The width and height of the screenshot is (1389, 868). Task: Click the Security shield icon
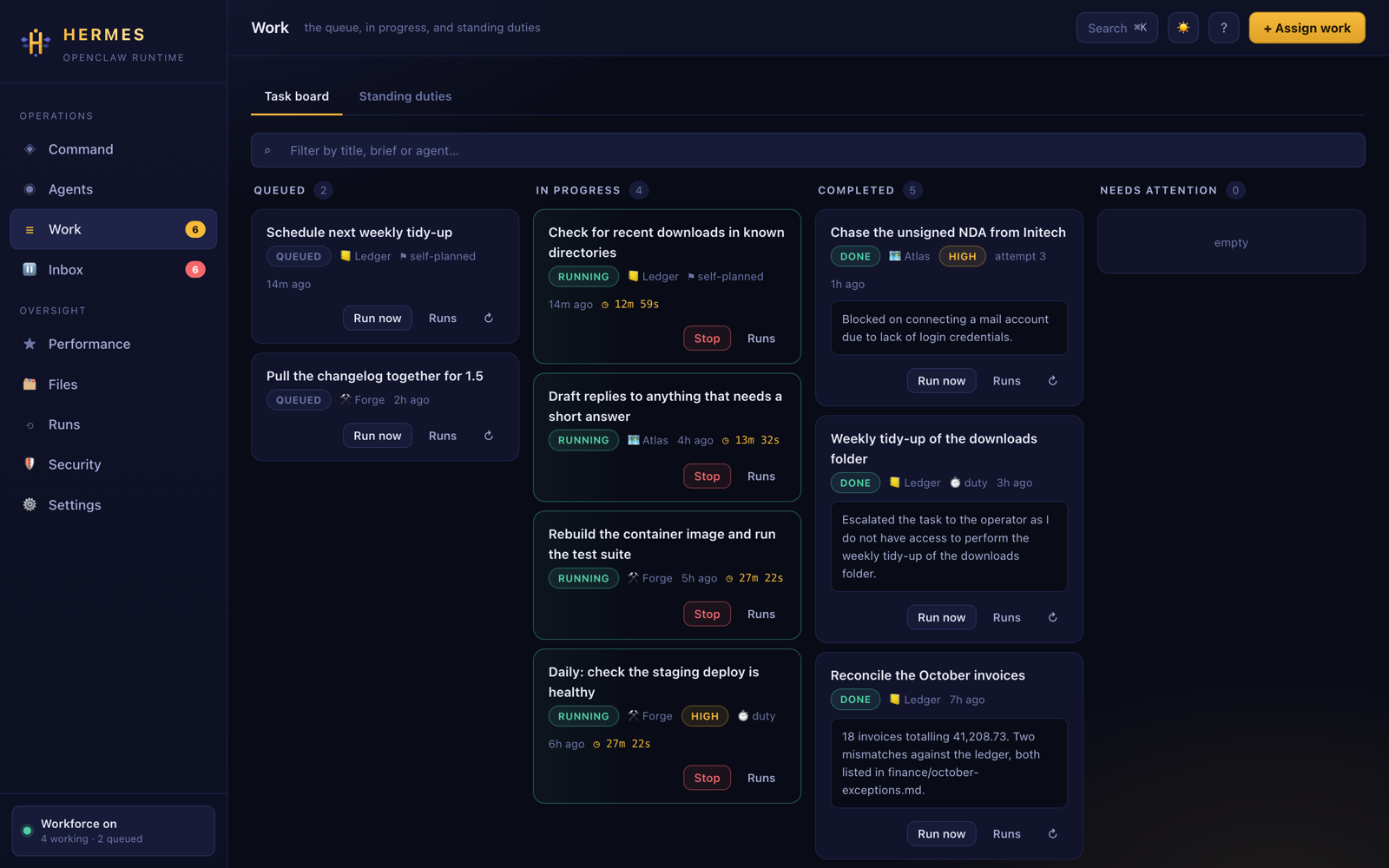(30, 464)
